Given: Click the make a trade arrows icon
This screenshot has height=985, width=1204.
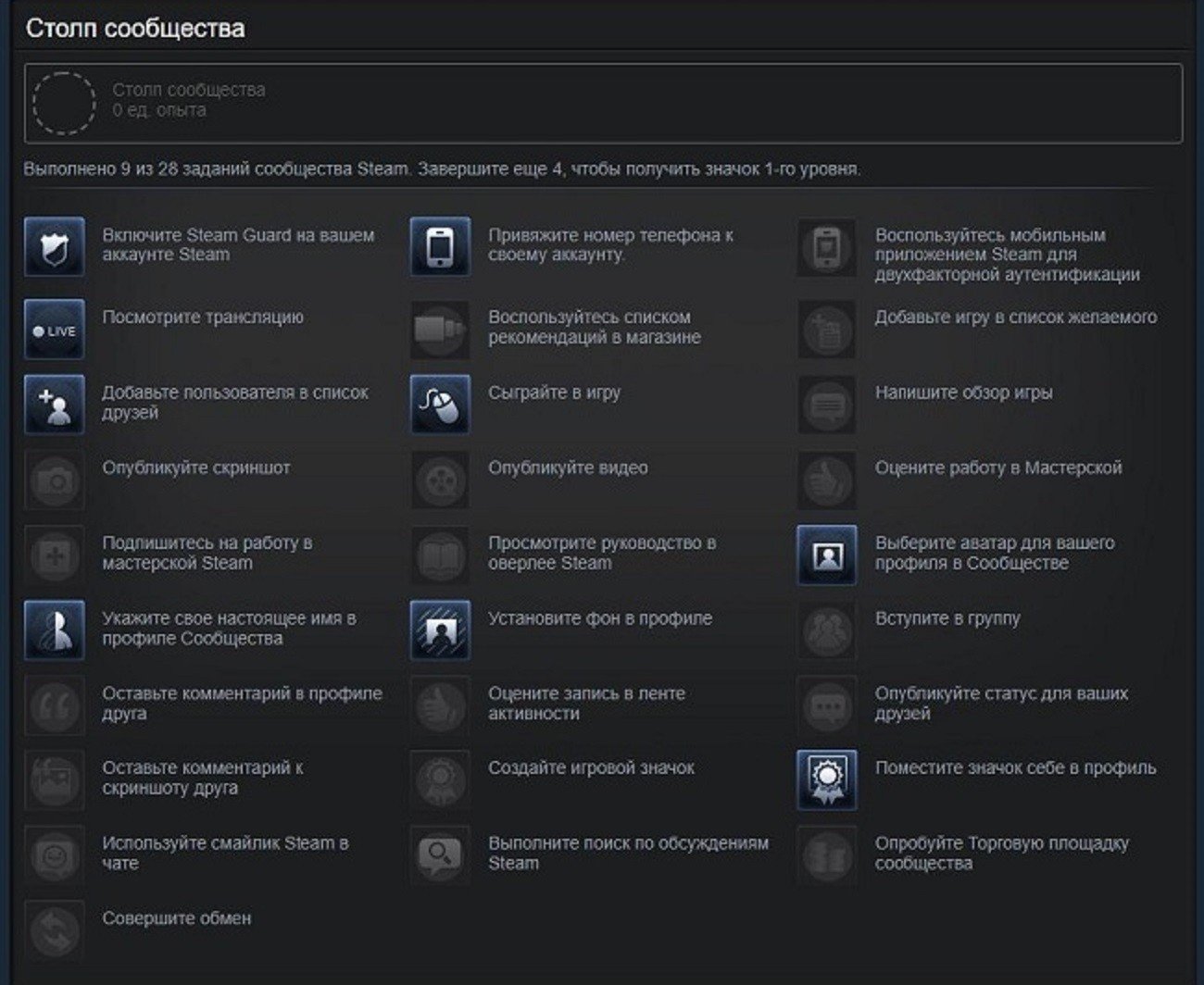Looking at the screenshot, I should (x=55, y=930).
